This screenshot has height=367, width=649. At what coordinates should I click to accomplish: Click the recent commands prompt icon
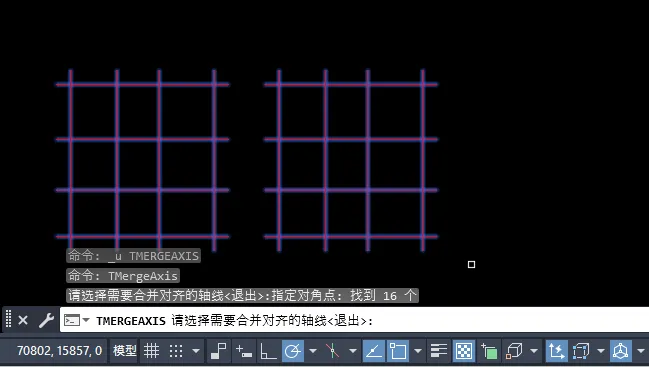[72, 320]
